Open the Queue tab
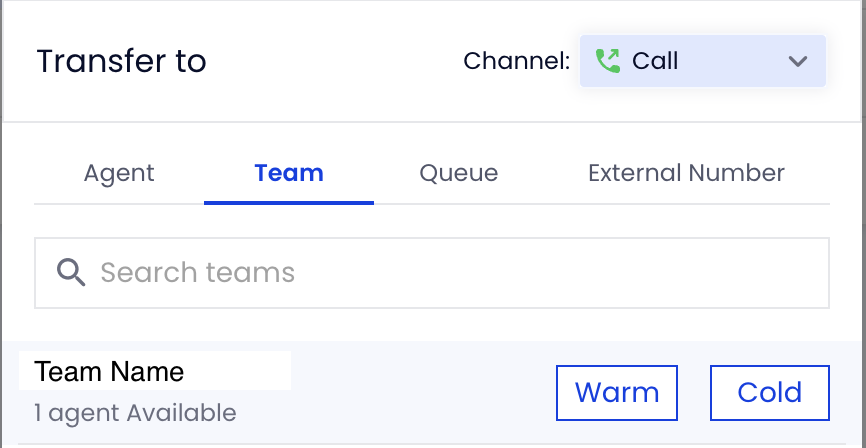 (458, 173)
